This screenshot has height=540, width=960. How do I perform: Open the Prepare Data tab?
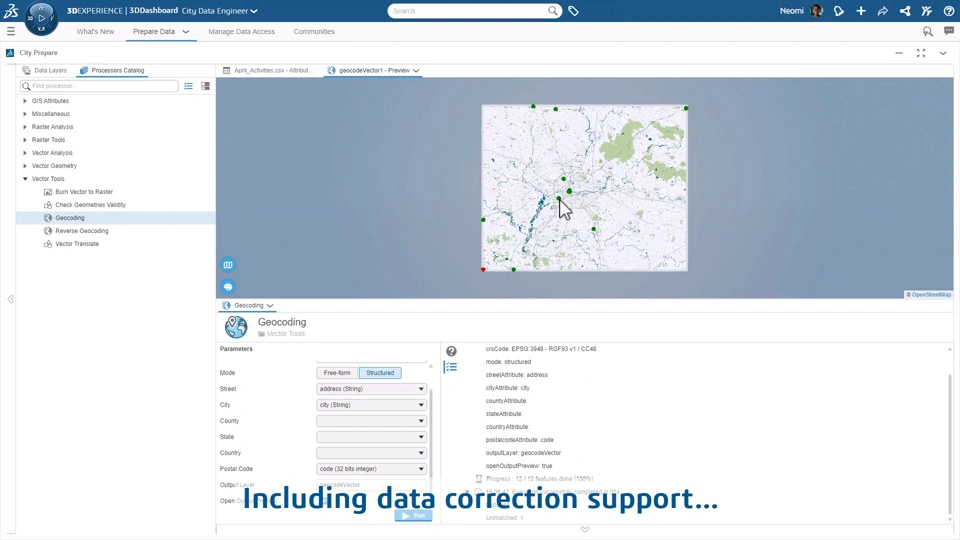[x=154, y=31]
